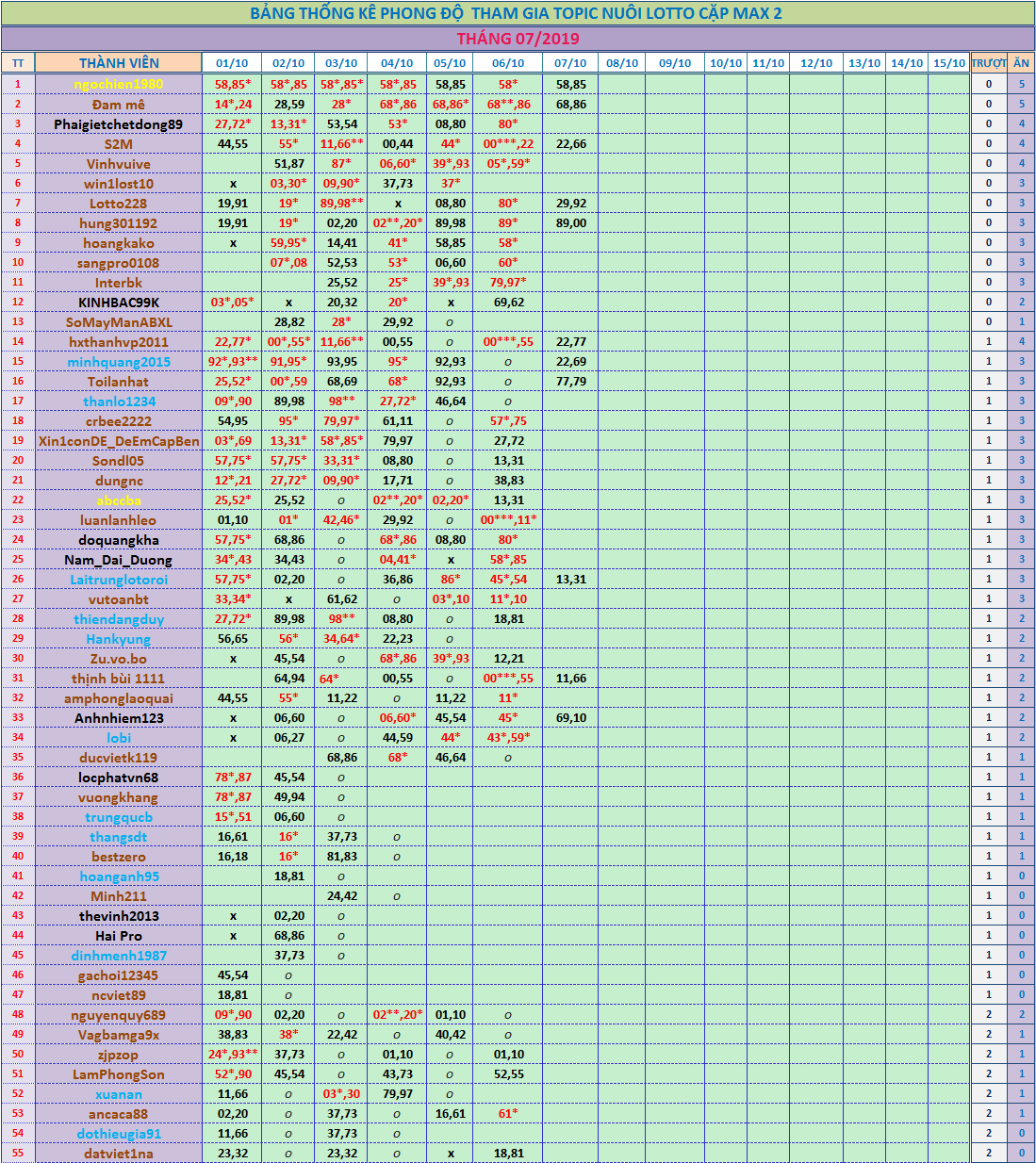
Task: Select the THÁNG 07/2019 title bar
Action: 518,39
